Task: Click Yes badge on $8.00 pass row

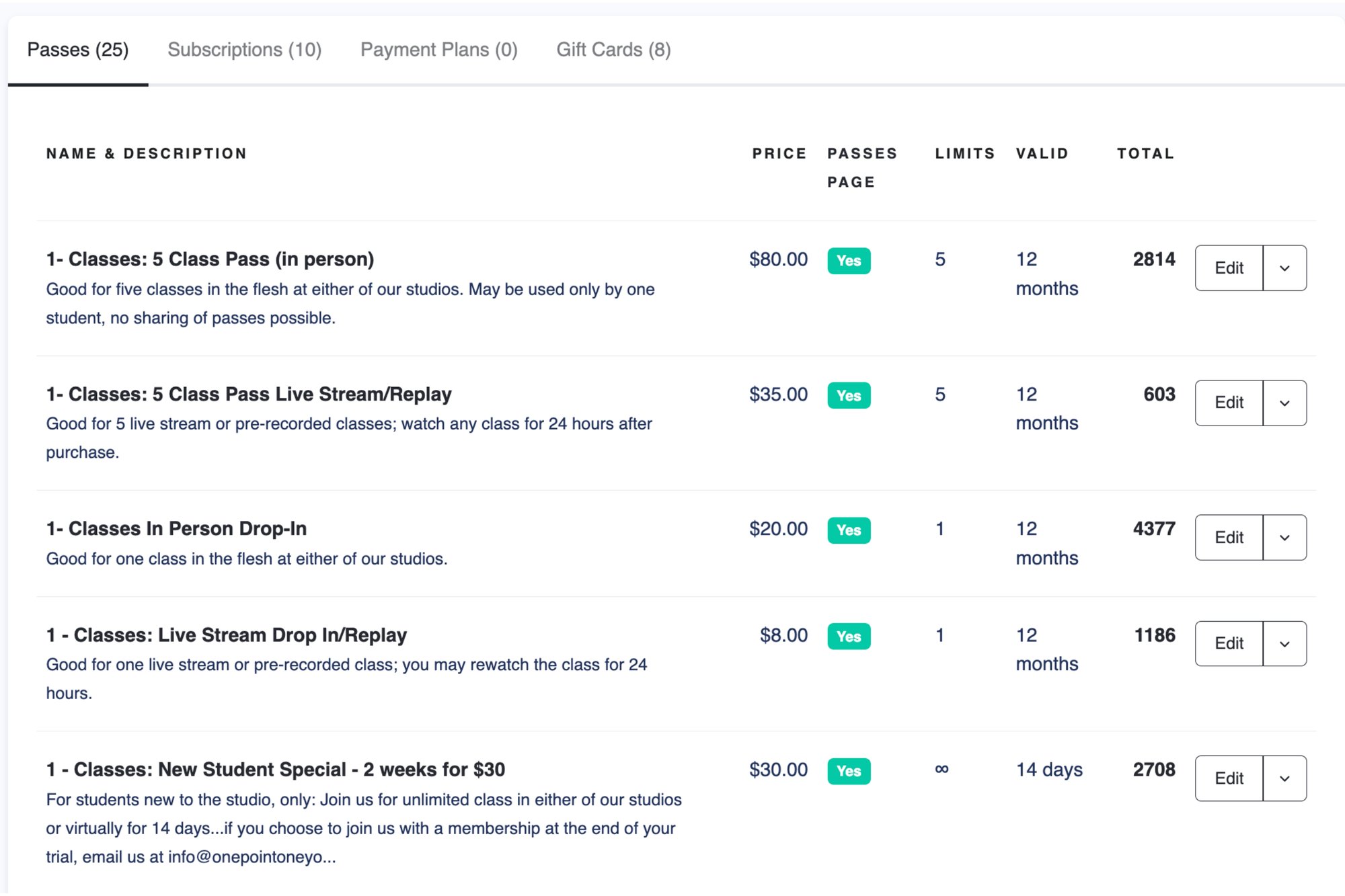Action: tap(849, 637)
